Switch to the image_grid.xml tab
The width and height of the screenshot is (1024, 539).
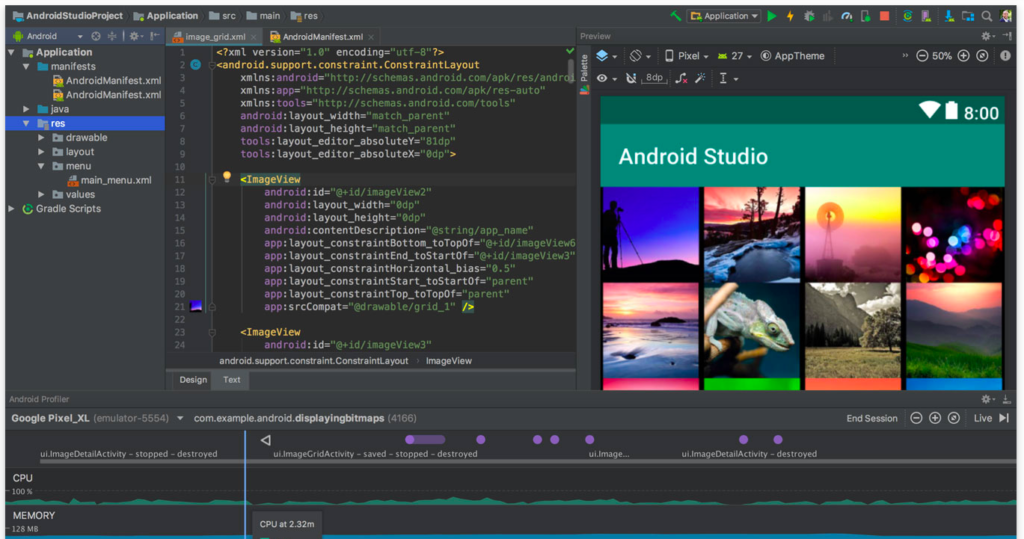click(213, 37)
